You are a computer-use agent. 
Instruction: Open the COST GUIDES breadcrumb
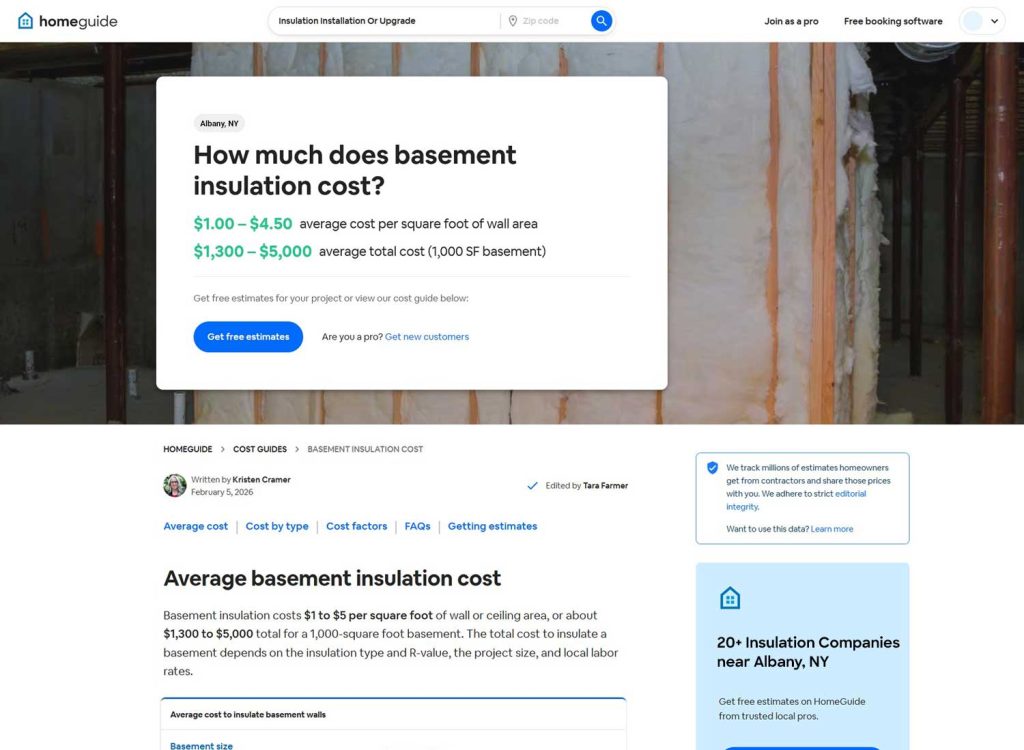(x=260, y=449)
